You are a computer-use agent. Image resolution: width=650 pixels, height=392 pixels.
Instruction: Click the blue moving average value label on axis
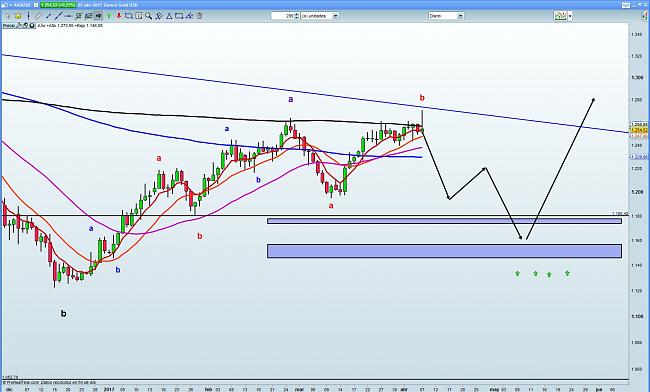click(638, 157)
